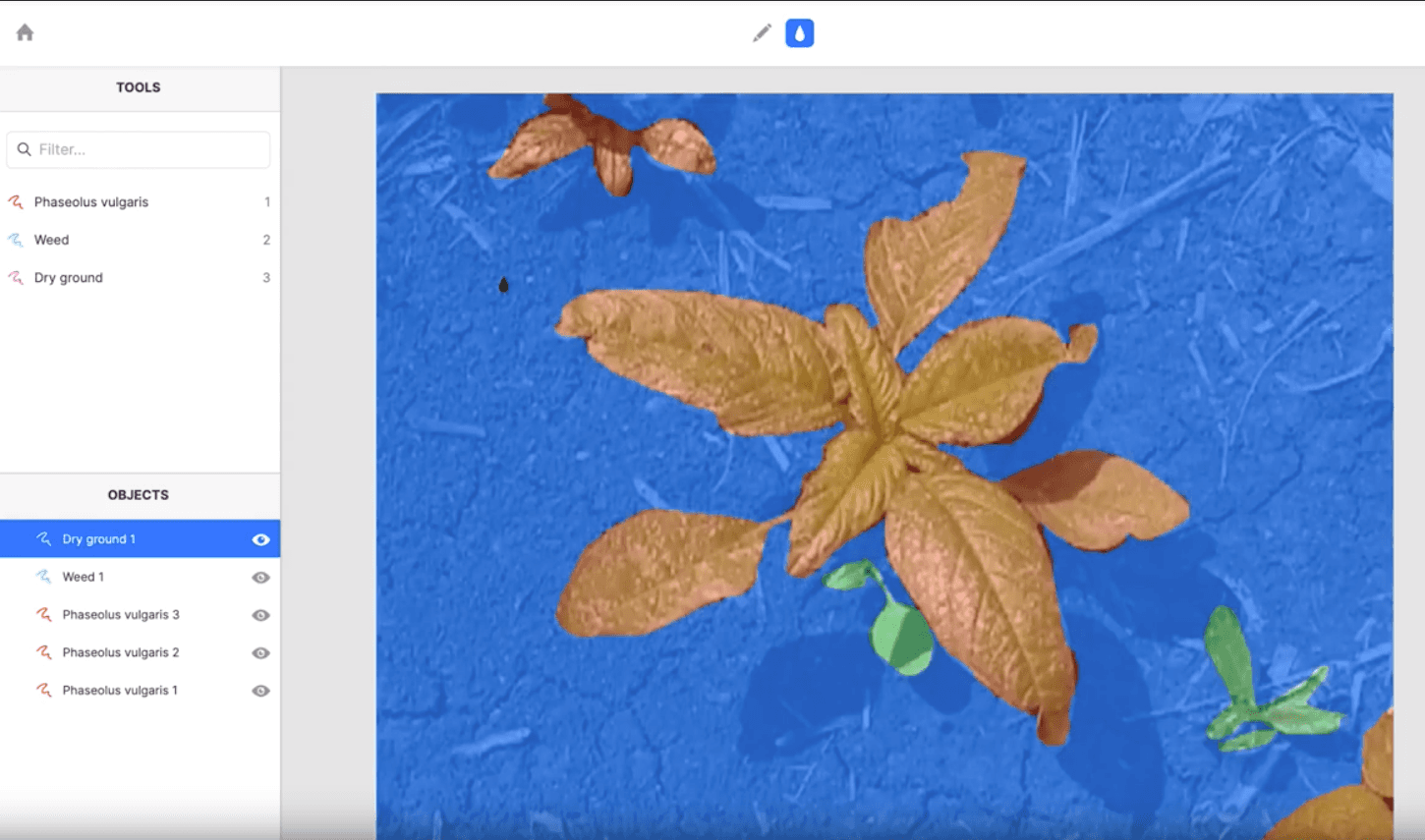1425x840 pixels.
Task: Choose the Phaseolus vulgaris tool
Action: coord(139,201)
